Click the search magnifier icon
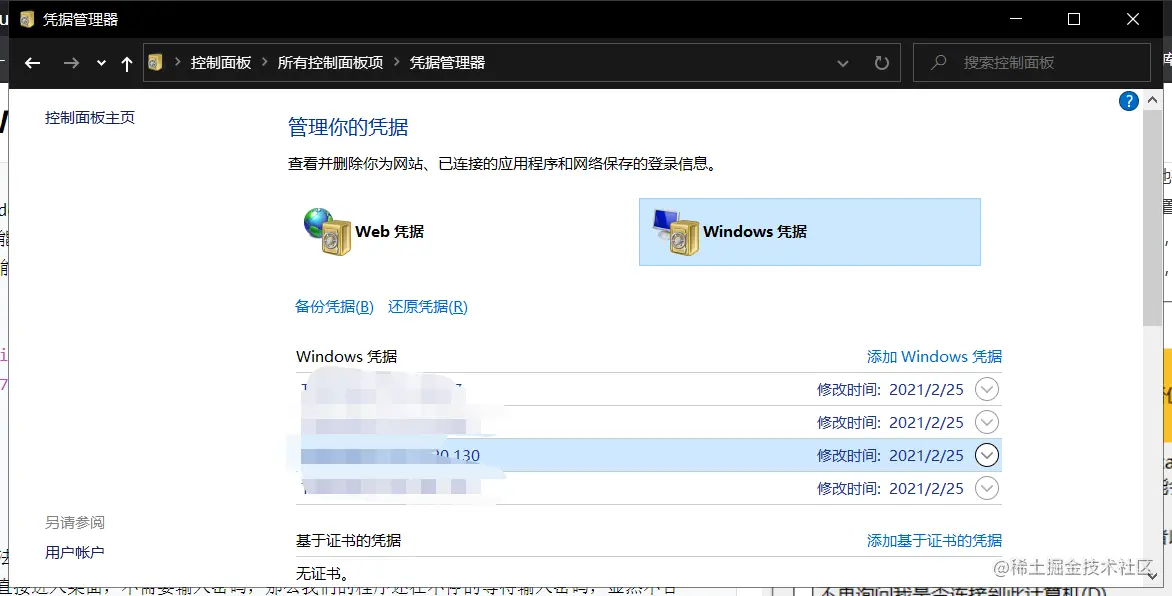The height and width of the screenshot is (596, 1172). click(x=939, y=62)
